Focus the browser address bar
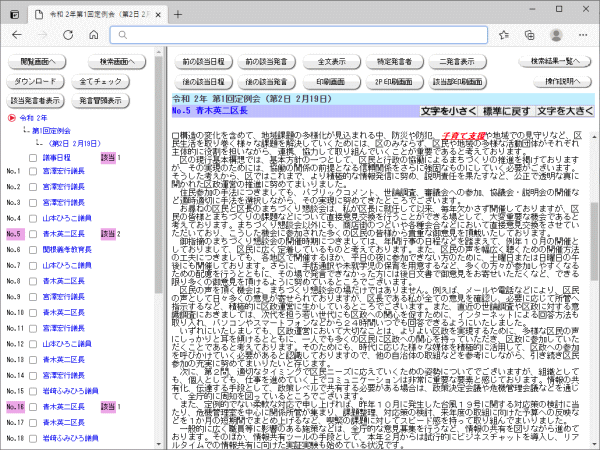Screen dimensions: 600x450 point(299,35)
